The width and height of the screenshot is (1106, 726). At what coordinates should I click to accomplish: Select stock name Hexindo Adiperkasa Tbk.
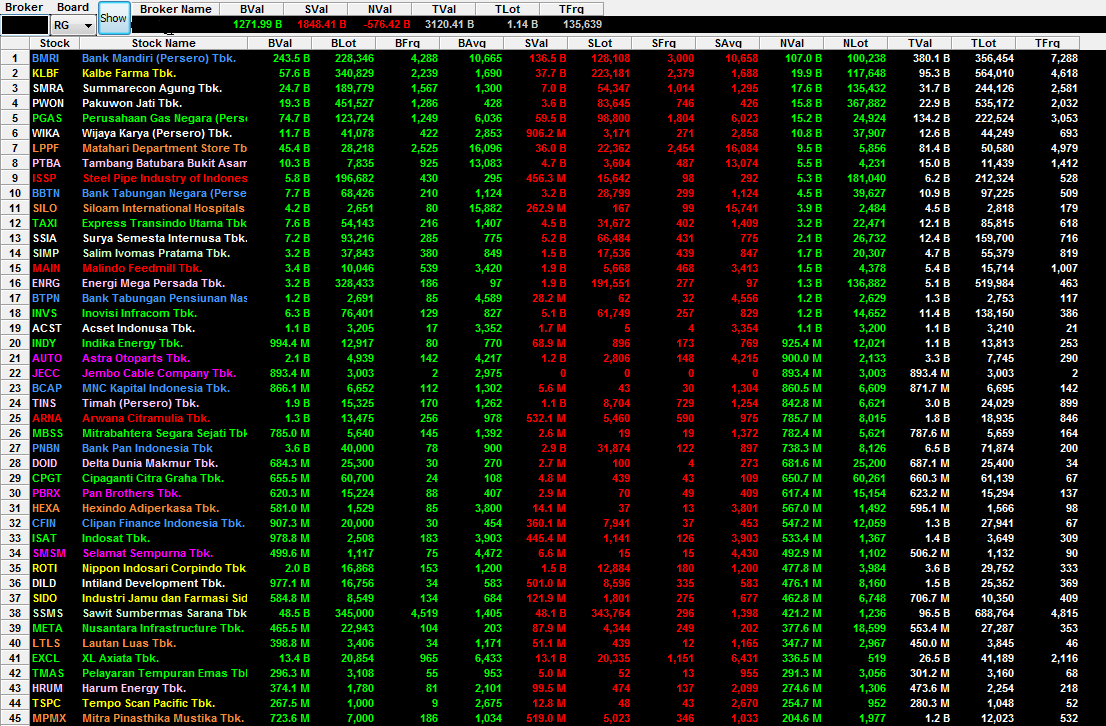click(151, 508)
